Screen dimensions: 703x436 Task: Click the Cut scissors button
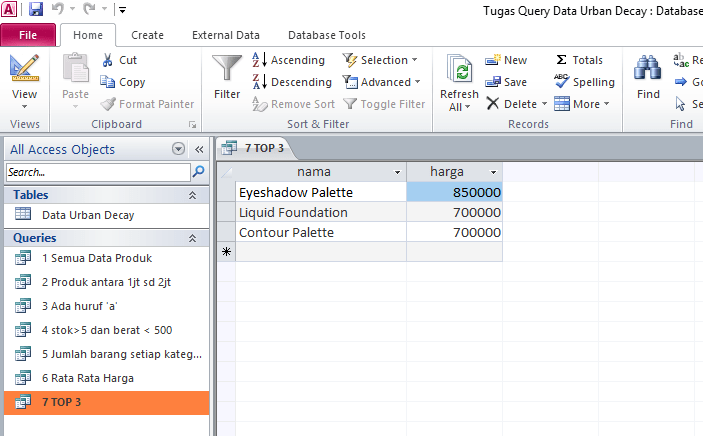point(120,60)
